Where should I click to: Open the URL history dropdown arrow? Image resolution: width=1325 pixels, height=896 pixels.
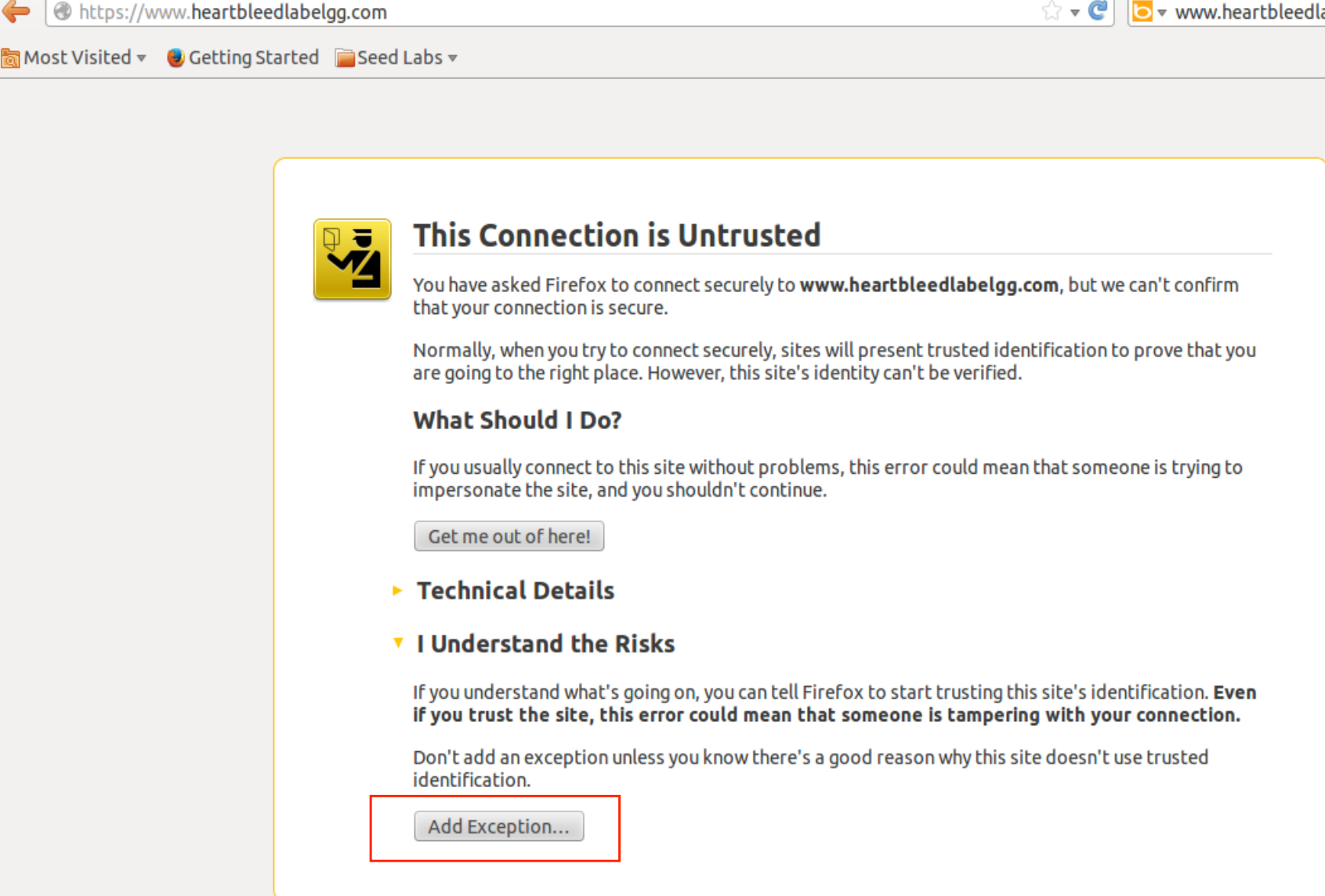pyautogui.click(x=1075, y=13)
